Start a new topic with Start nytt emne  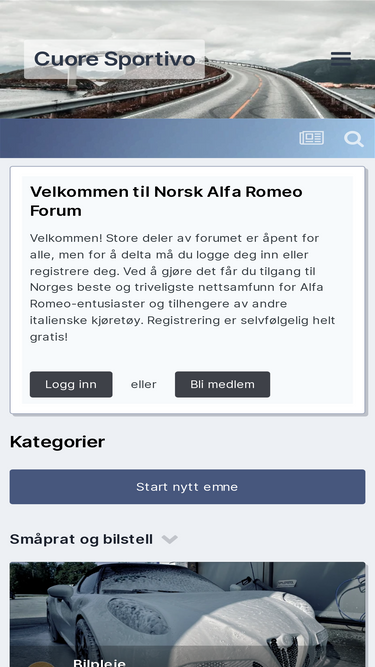click(x=188, y=487)
